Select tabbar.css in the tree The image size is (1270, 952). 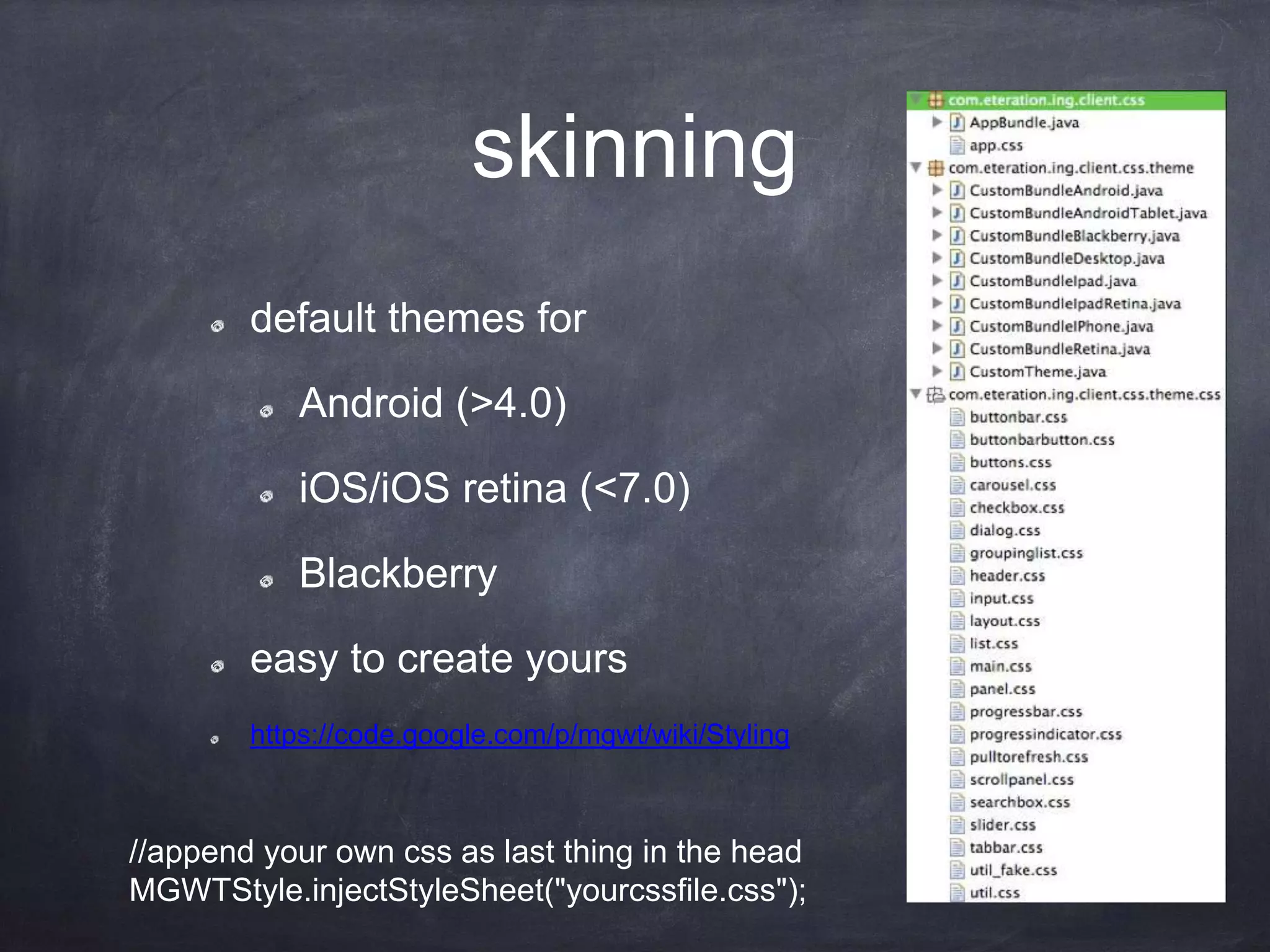click(1006, 847)
